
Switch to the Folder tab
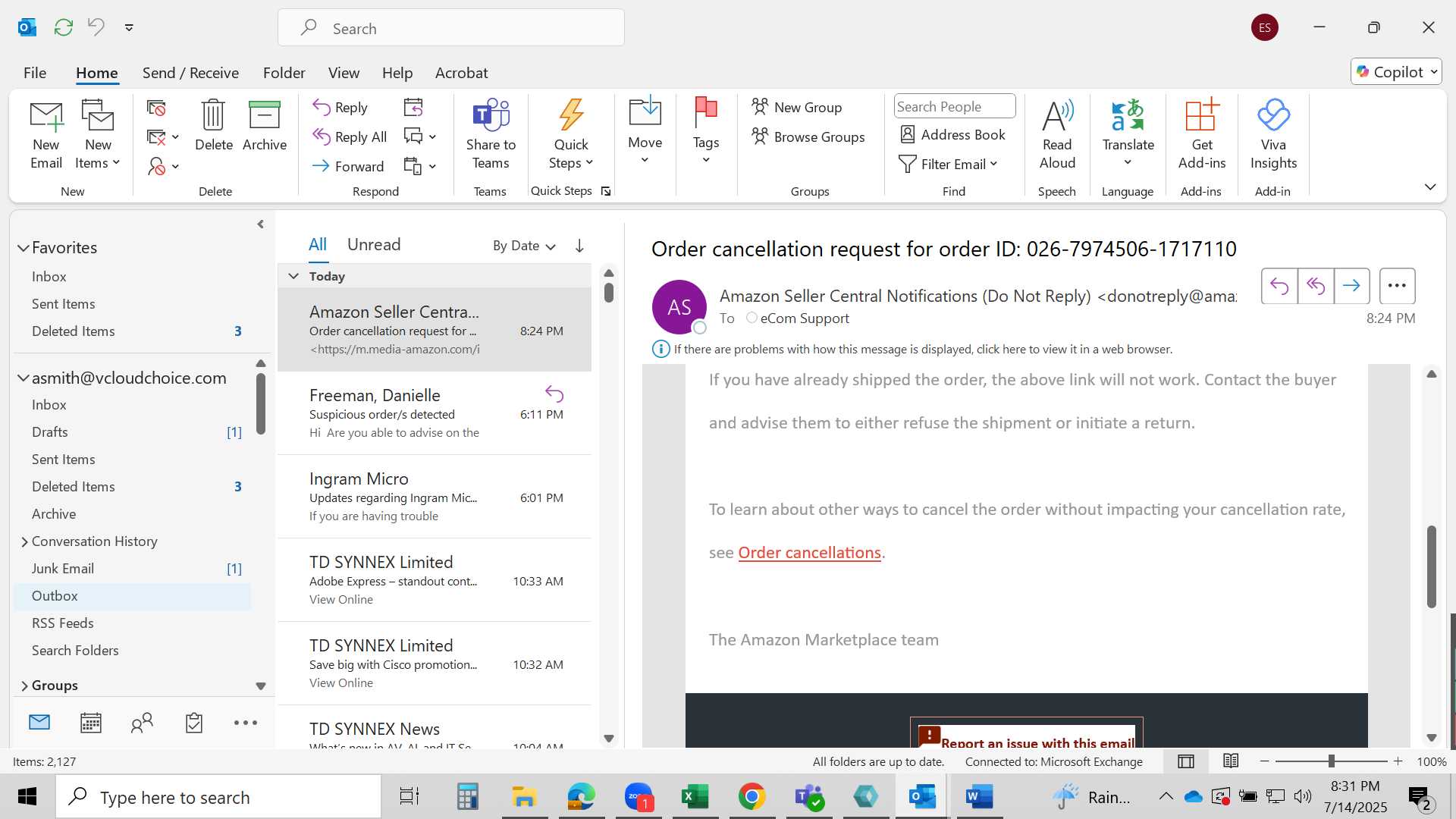[x=284, y=73]
